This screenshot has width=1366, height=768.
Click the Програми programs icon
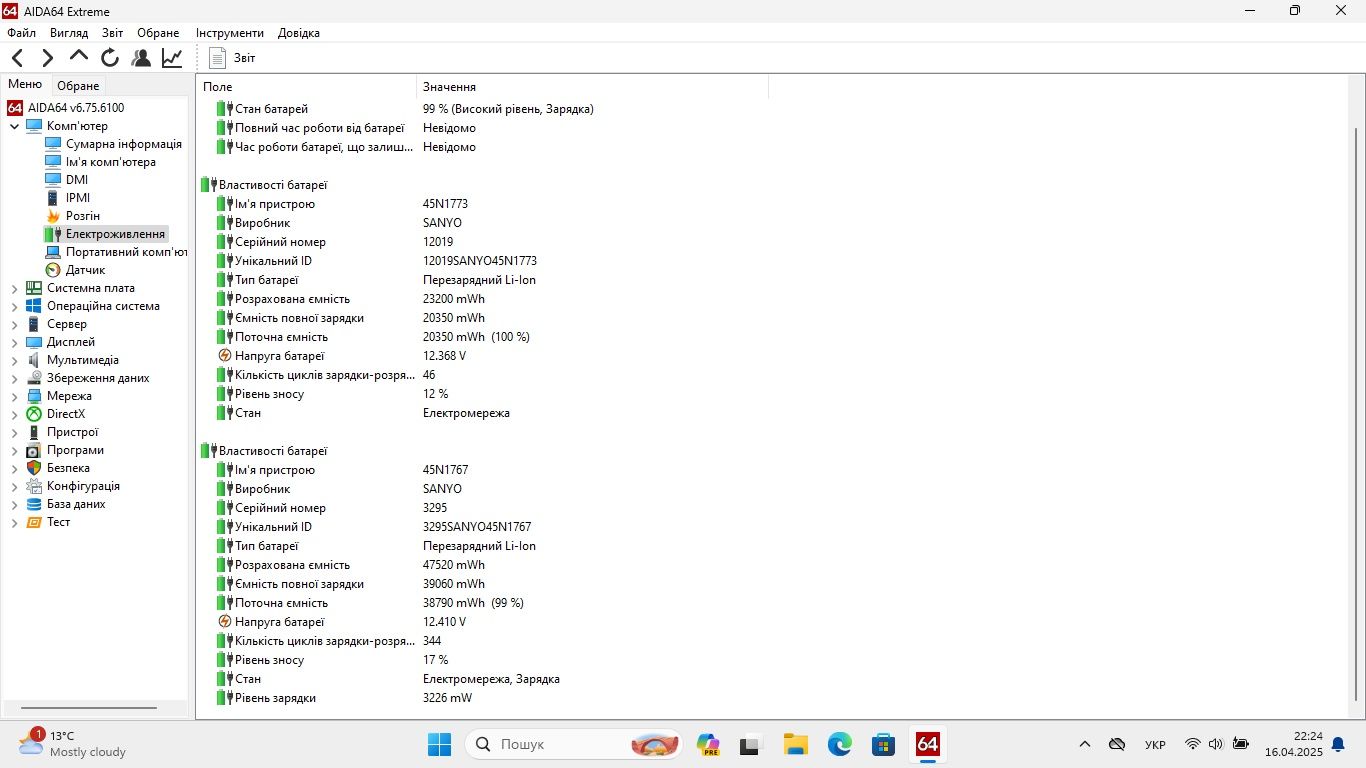tap(34, 450)
